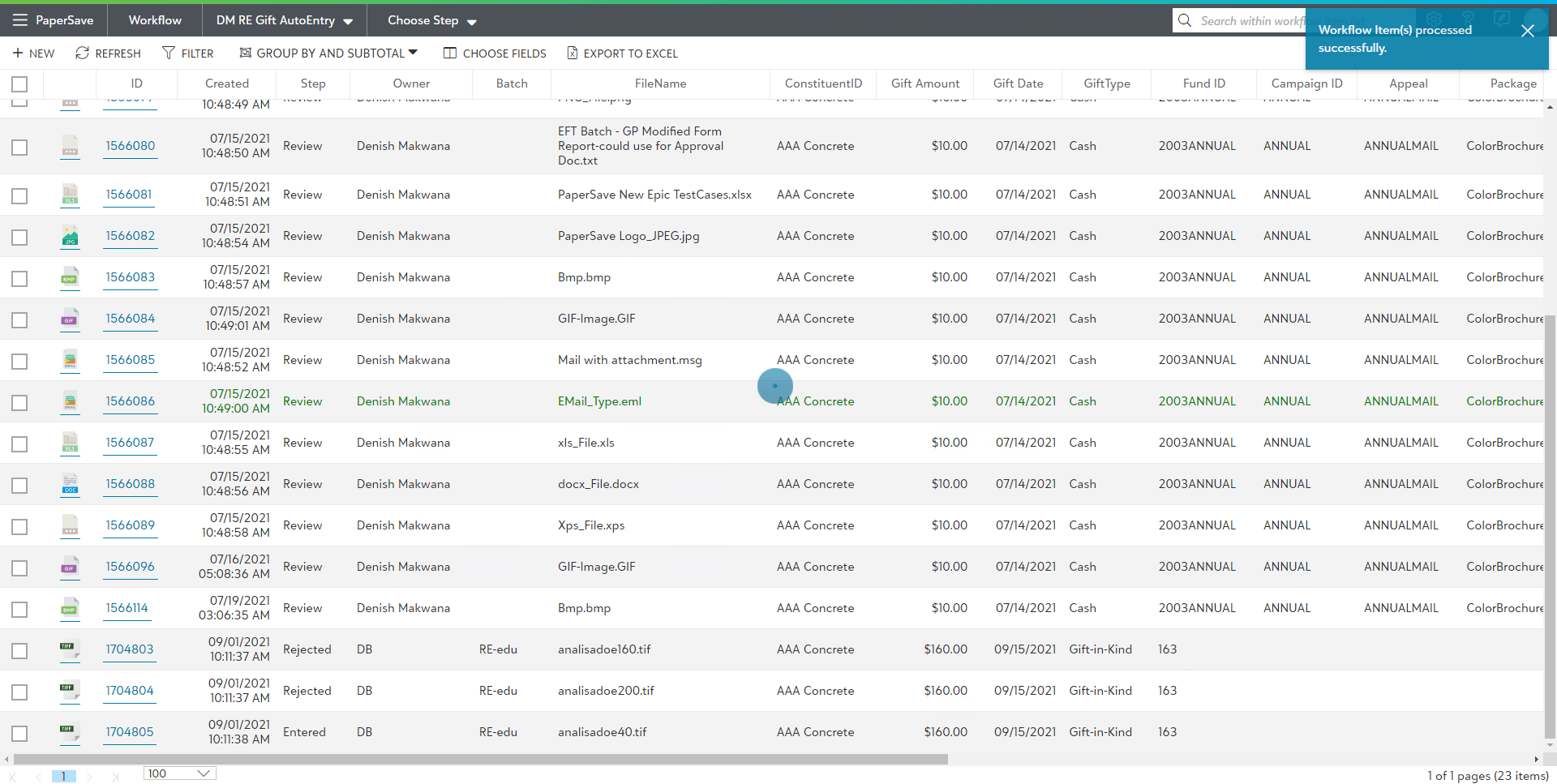
Task: Open the Workflow menu item
Action: coord(155,20)
